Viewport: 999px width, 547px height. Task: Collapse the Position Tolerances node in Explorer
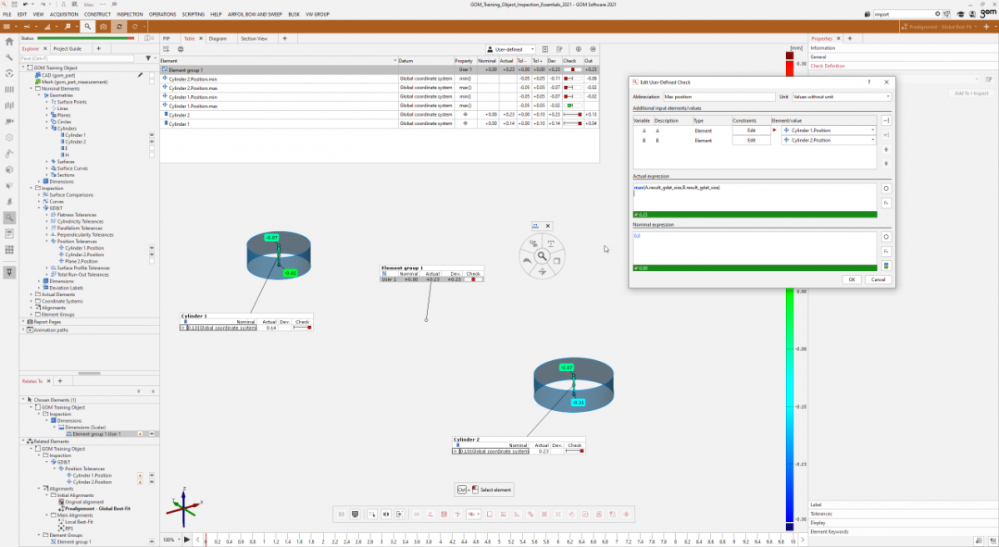(47, 241)
